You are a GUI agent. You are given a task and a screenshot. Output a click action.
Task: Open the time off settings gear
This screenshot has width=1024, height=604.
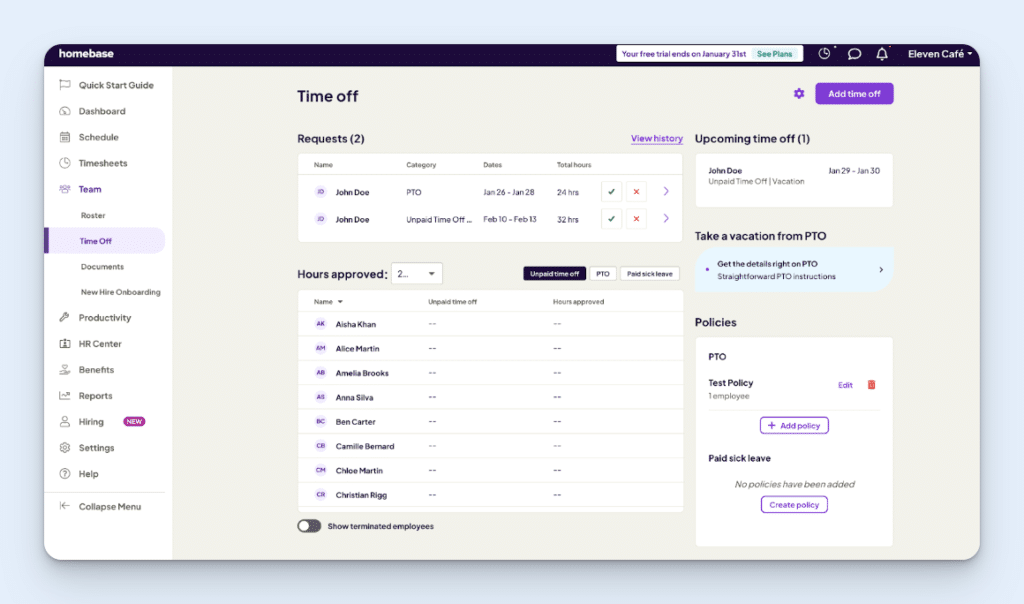[x=798, y=93]
